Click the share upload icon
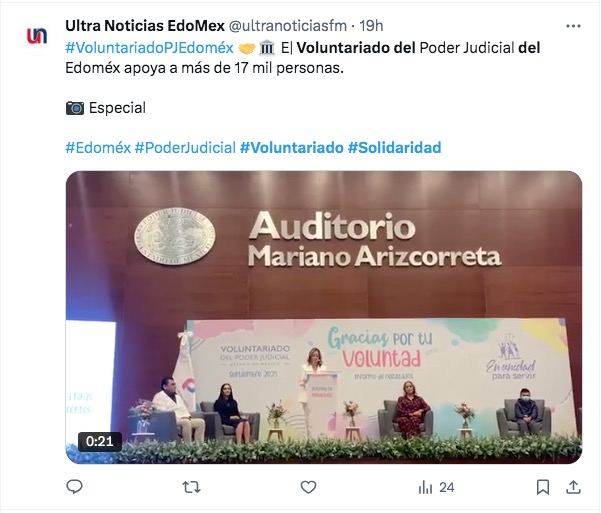 coord(573,487)
